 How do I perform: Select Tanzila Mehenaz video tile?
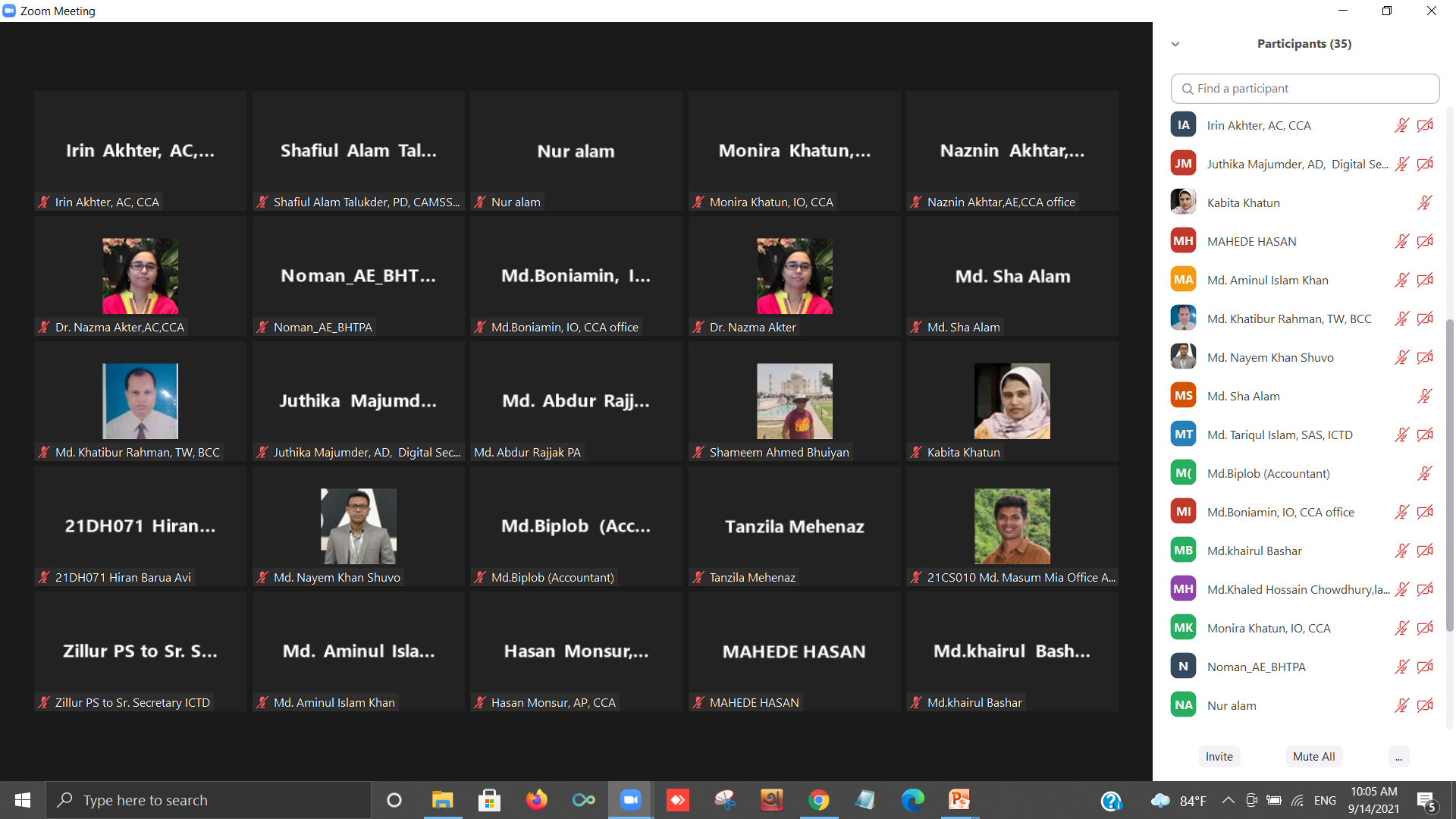(x=794, y=526)
